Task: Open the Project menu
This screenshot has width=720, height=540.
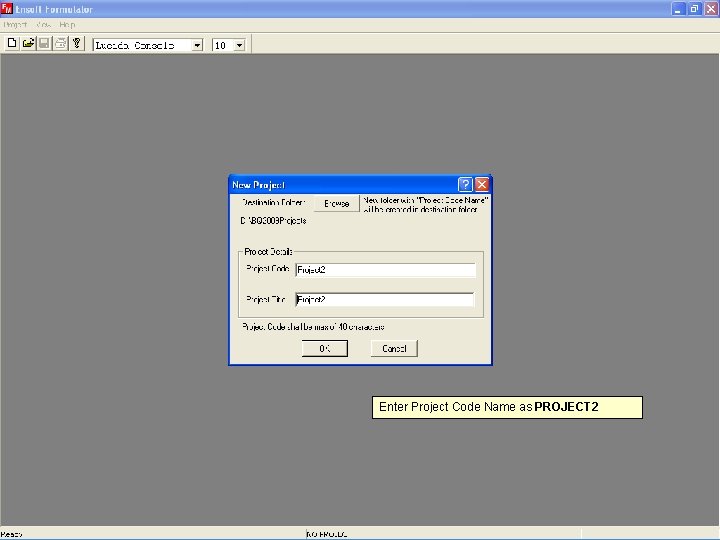Action: click(15, 25)
